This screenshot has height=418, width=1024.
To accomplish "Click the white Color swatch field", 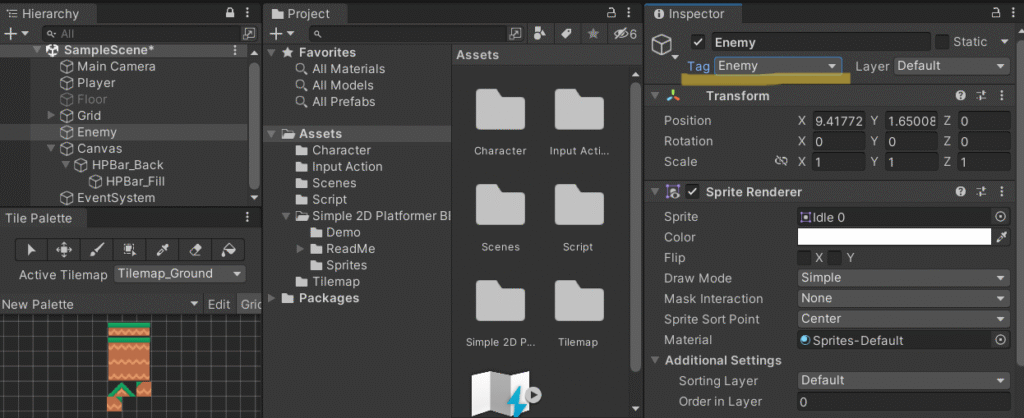I will click(x=893, y=237).
